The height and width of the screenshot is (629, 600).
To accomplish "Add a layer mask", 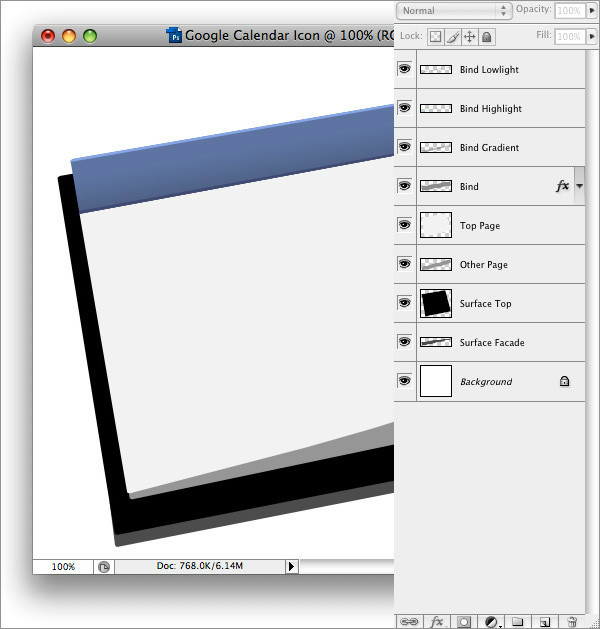I will [x=464, y=621].
